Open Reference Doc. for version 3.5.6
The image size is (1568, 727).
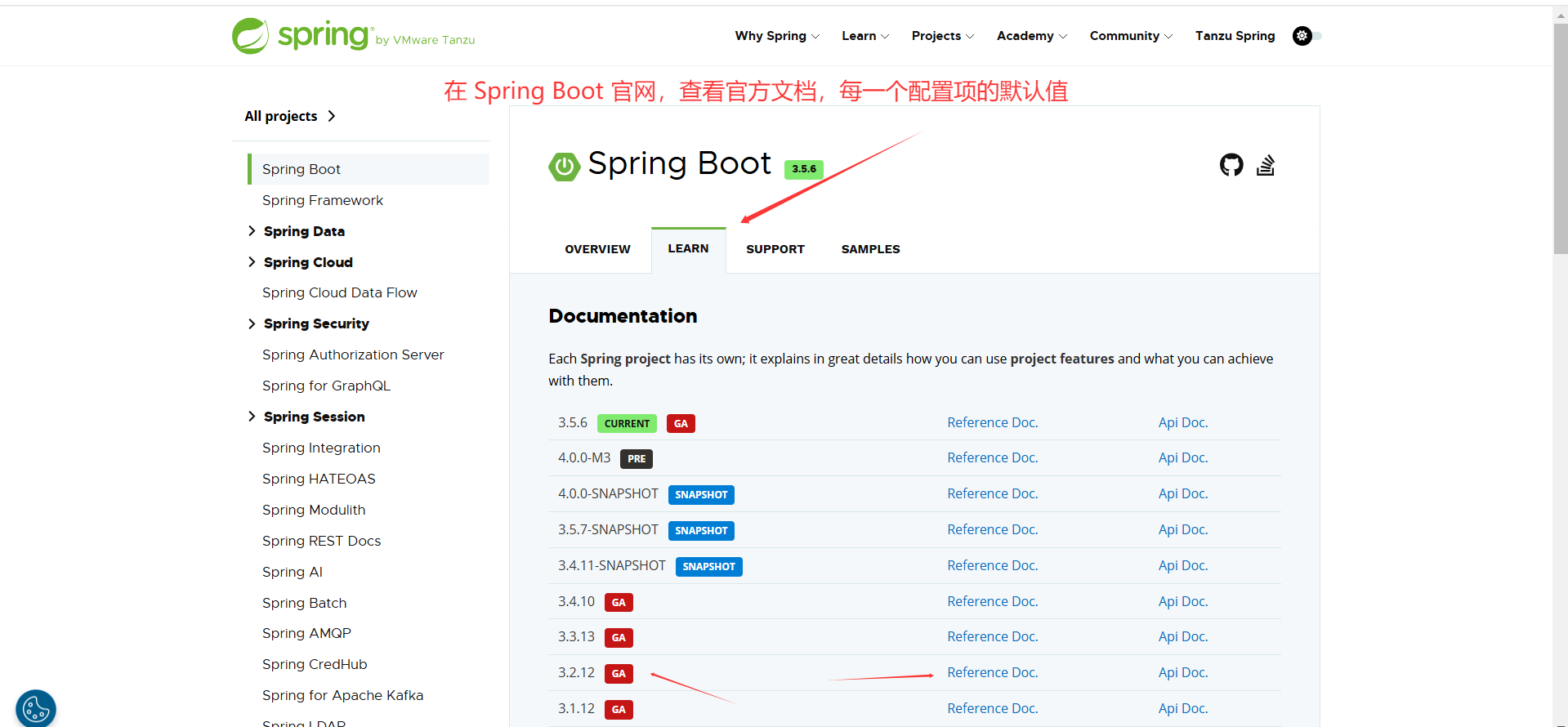click(x=992, y=422)
